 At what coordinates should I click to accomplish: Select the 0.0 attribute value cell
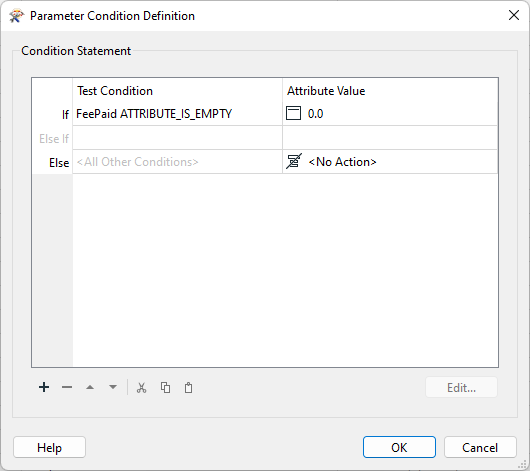click(x=390, y=114)
